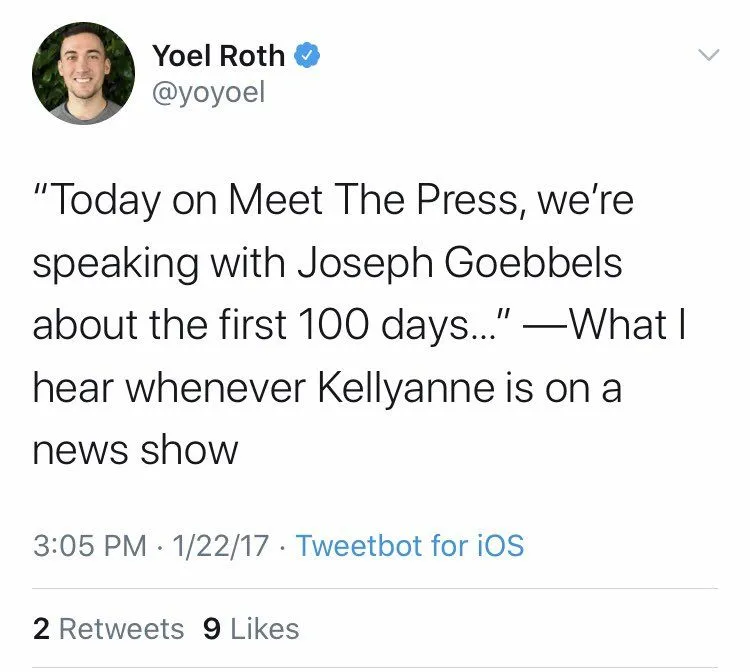
Task: View the Retweets label
Action: pyautogui.click(x=121, y=629)
